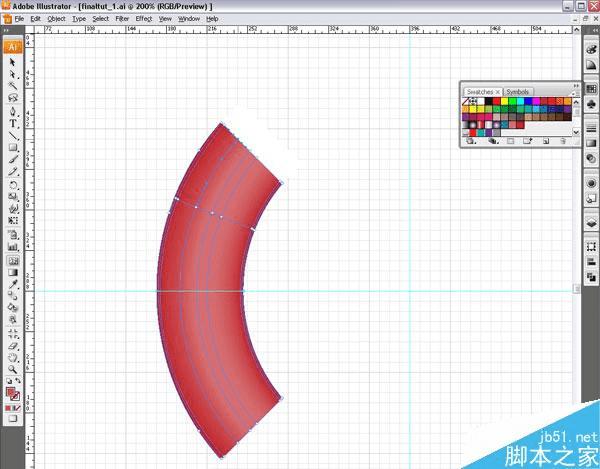The image size is (600, 469).
Task: Toggle the Swatches panel dock icon
Action: 591,89
